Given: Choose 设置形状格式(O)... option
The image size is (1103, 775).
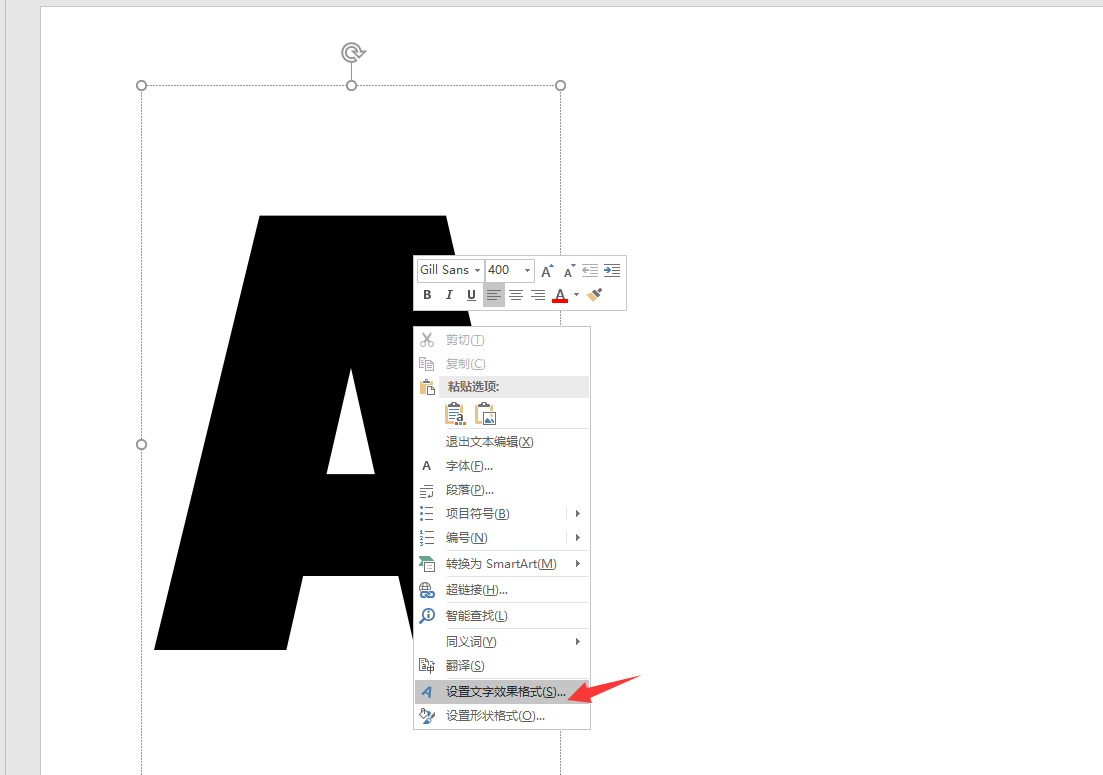Looking at the screenshot, I should (502, 715).
